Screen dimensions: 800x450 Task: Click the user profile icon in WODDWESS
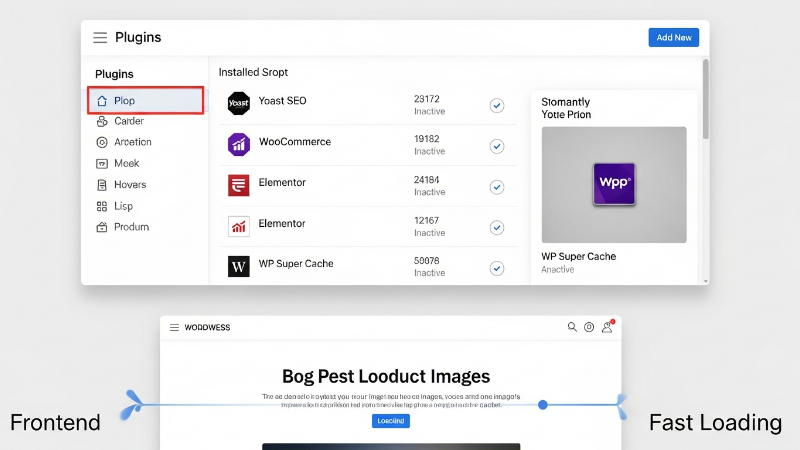[x=607, y=327]
